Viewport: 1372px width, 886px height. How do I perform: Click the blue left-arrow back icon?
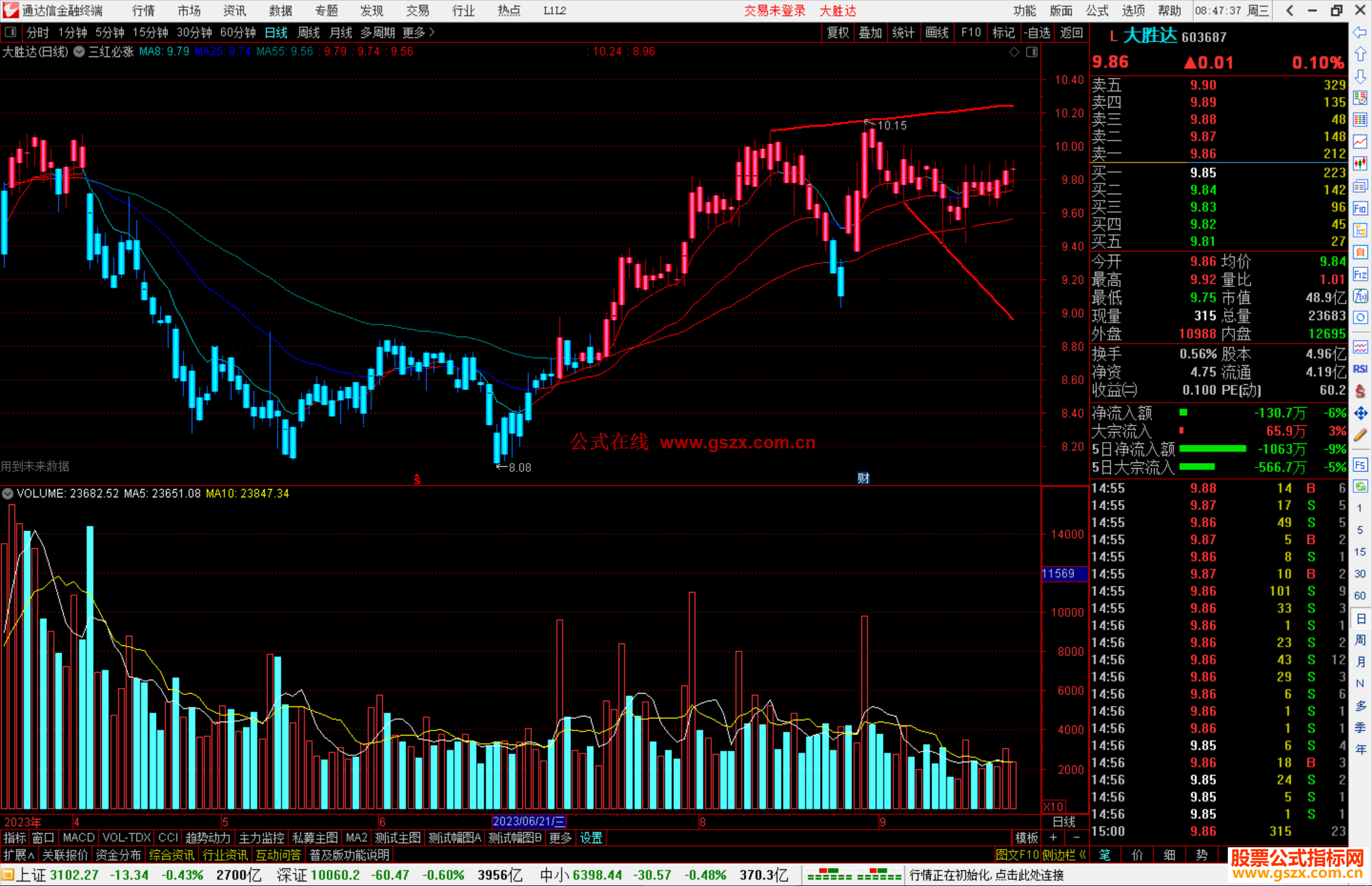pyautogui.click(x=1360, y=32)
